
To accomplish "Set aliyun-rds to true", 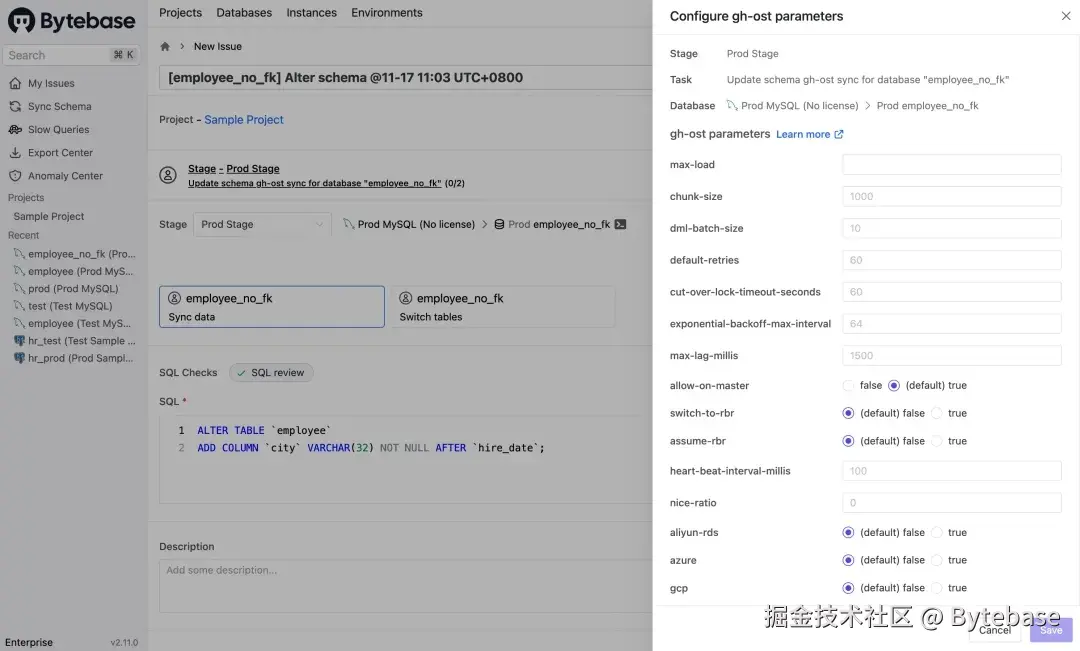I will [x=937, y=533].
